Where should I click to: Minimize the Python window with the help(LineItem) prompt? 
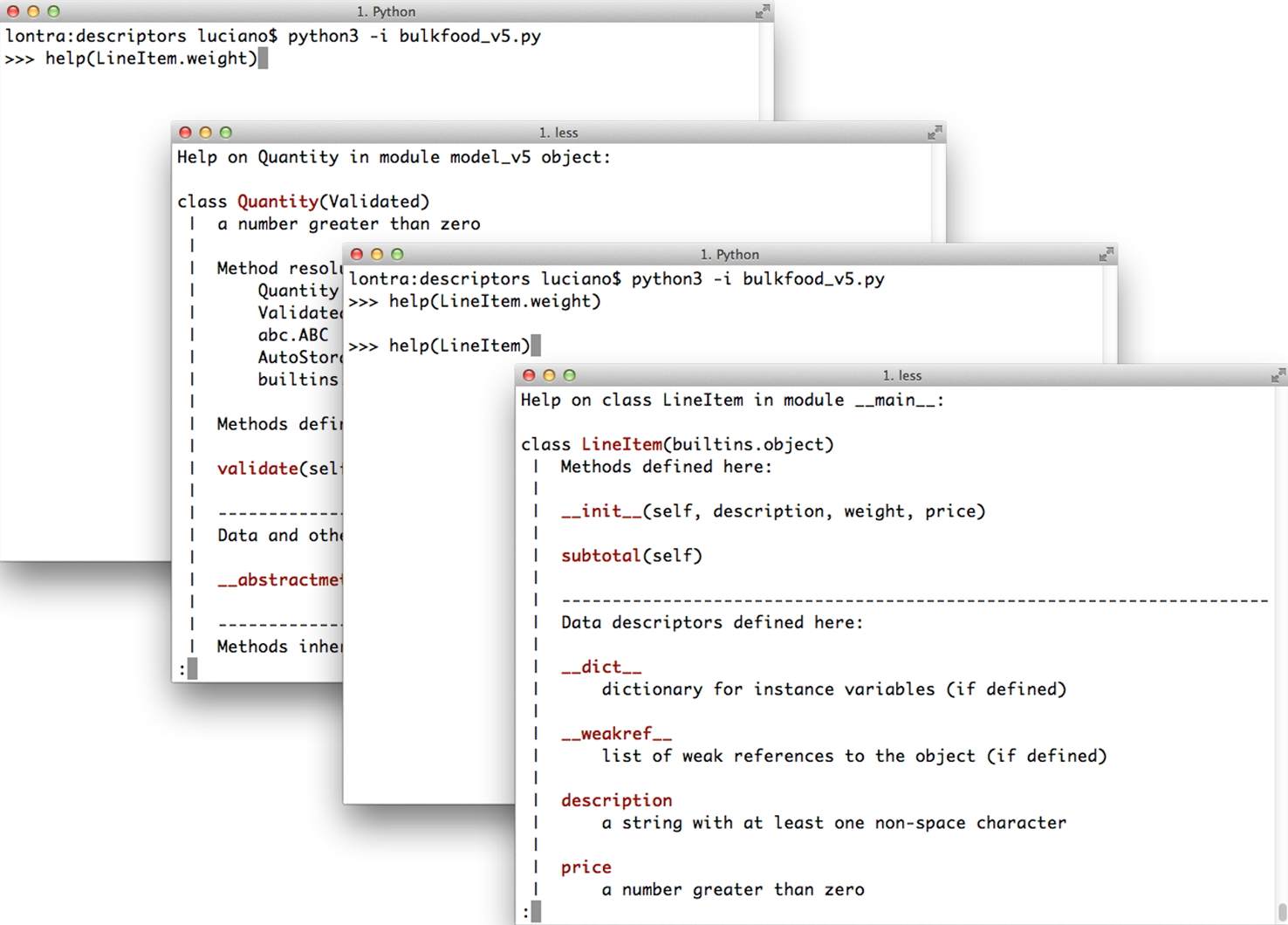coord(377,255)
